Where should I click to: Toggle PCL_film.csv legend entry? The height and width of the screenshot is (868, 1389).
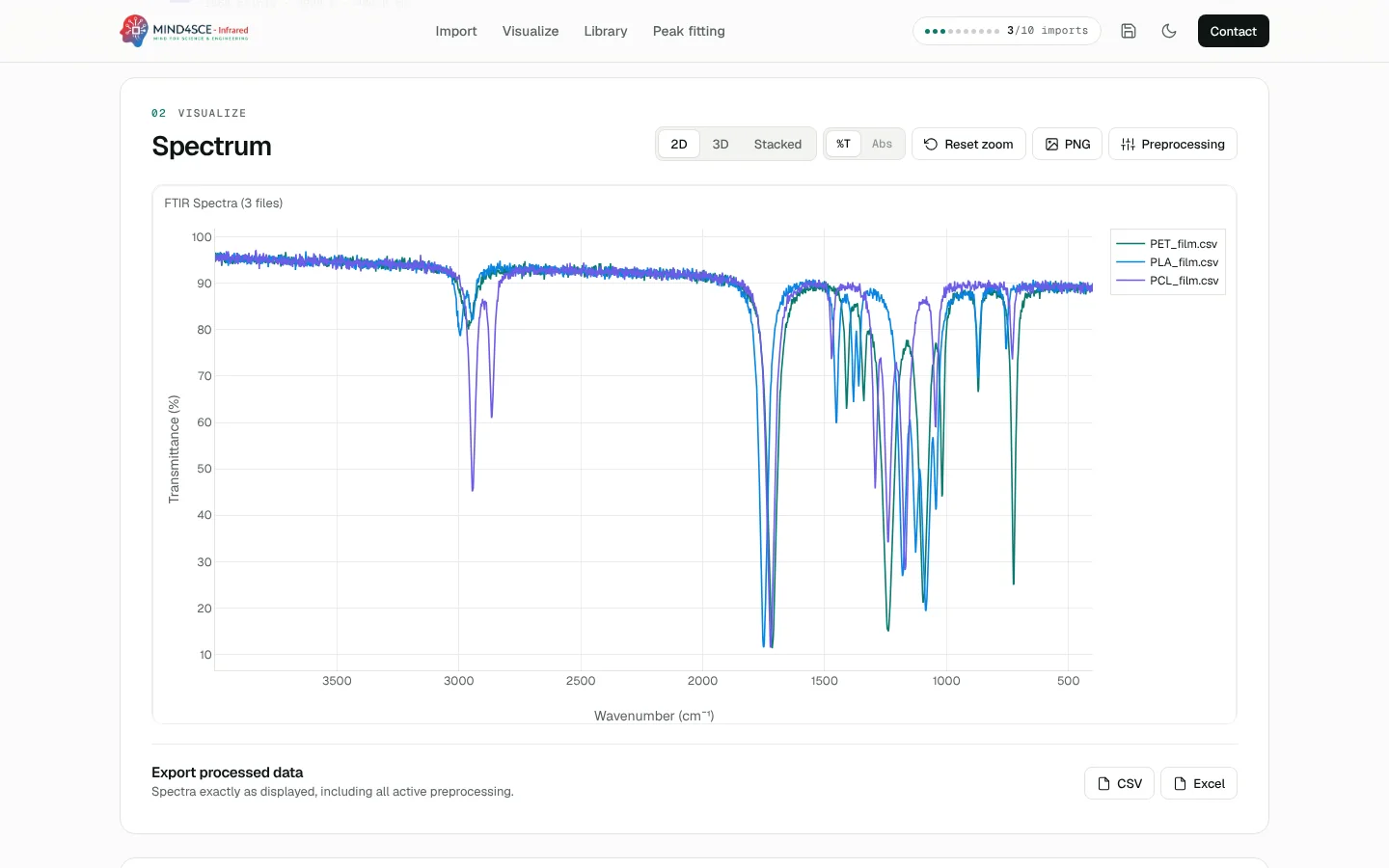click(x=1167, y=281)
